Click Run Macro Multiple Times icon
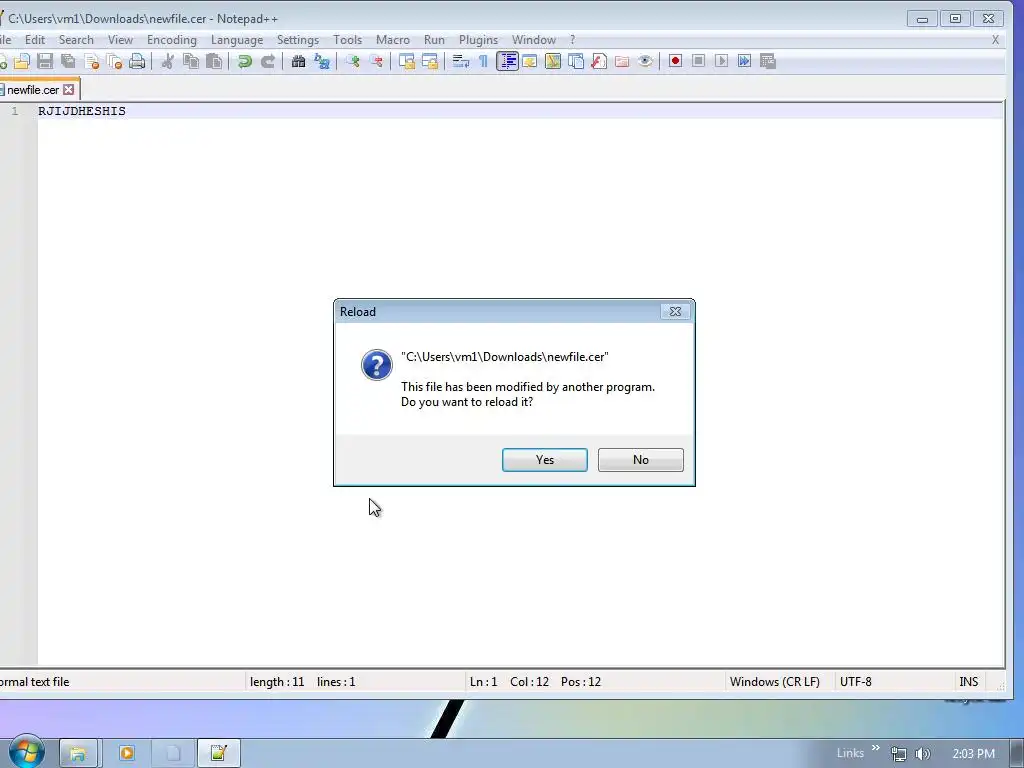Image resolution: width=1024 pixels, height=768 pixels. (744, 61)
